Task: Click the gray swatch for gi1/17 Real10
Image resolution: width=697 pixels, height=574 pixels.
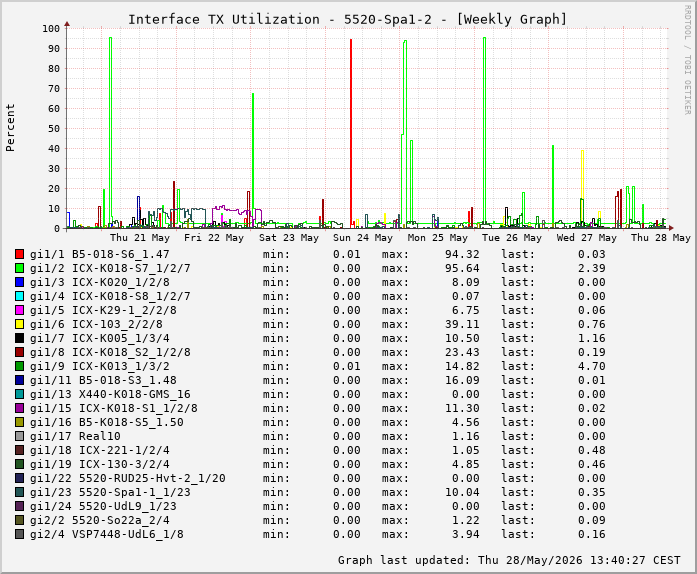Action: coord(19,436)
